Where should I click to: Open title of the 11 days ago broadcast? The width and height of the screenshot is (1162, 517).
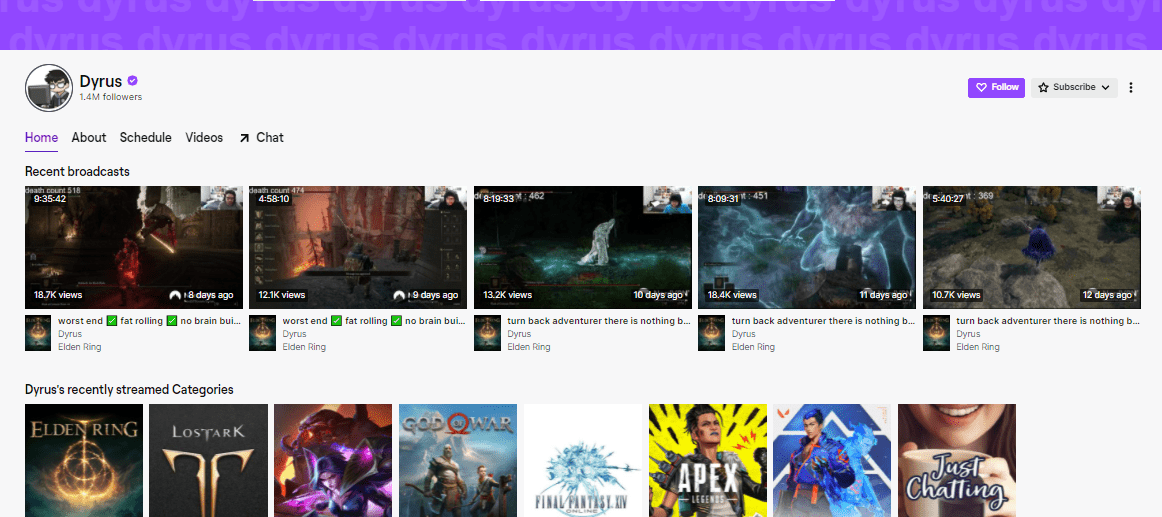tap(824, 321)
